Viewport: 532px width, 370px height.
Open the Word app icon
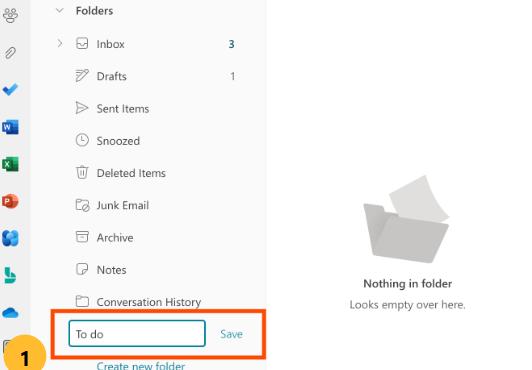tap(10, 127)
